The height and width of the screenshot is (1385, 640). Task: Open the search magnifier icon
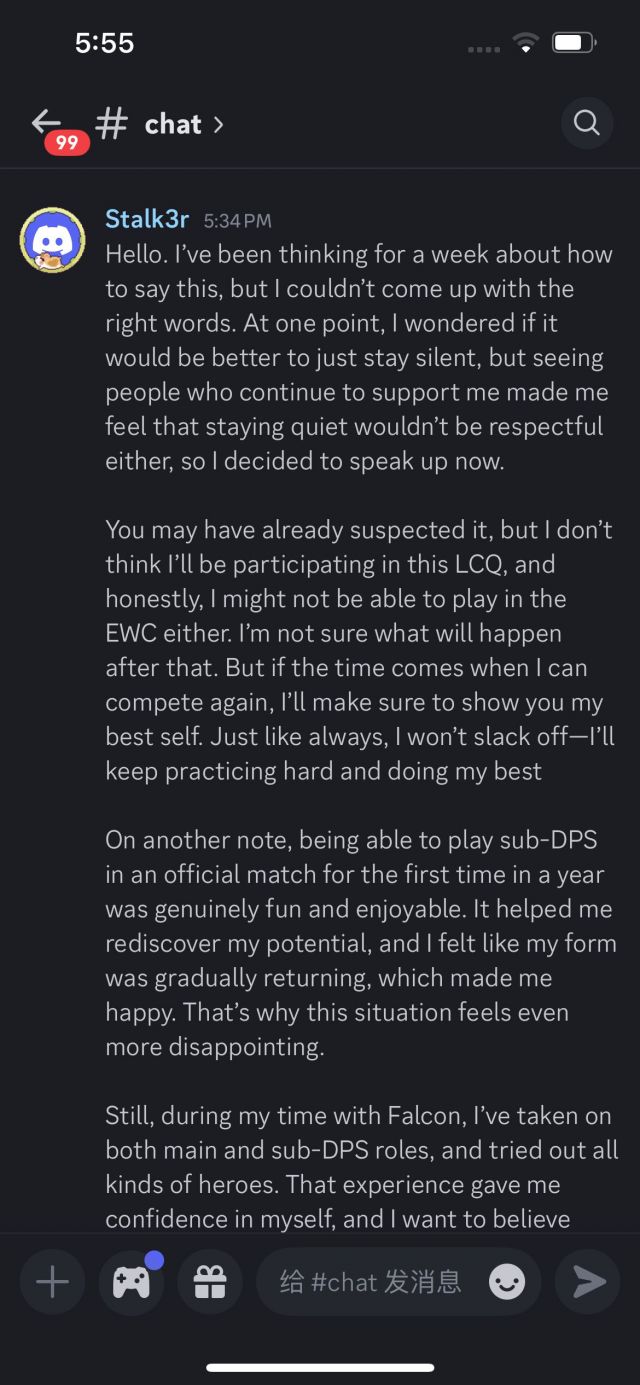pyautogui.click(x=587, y=123)
